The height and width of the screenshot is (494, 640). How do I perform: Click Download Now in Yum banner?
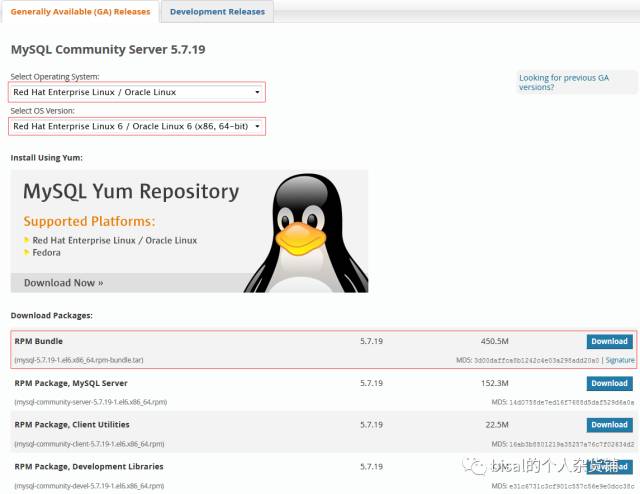point(63,283)
